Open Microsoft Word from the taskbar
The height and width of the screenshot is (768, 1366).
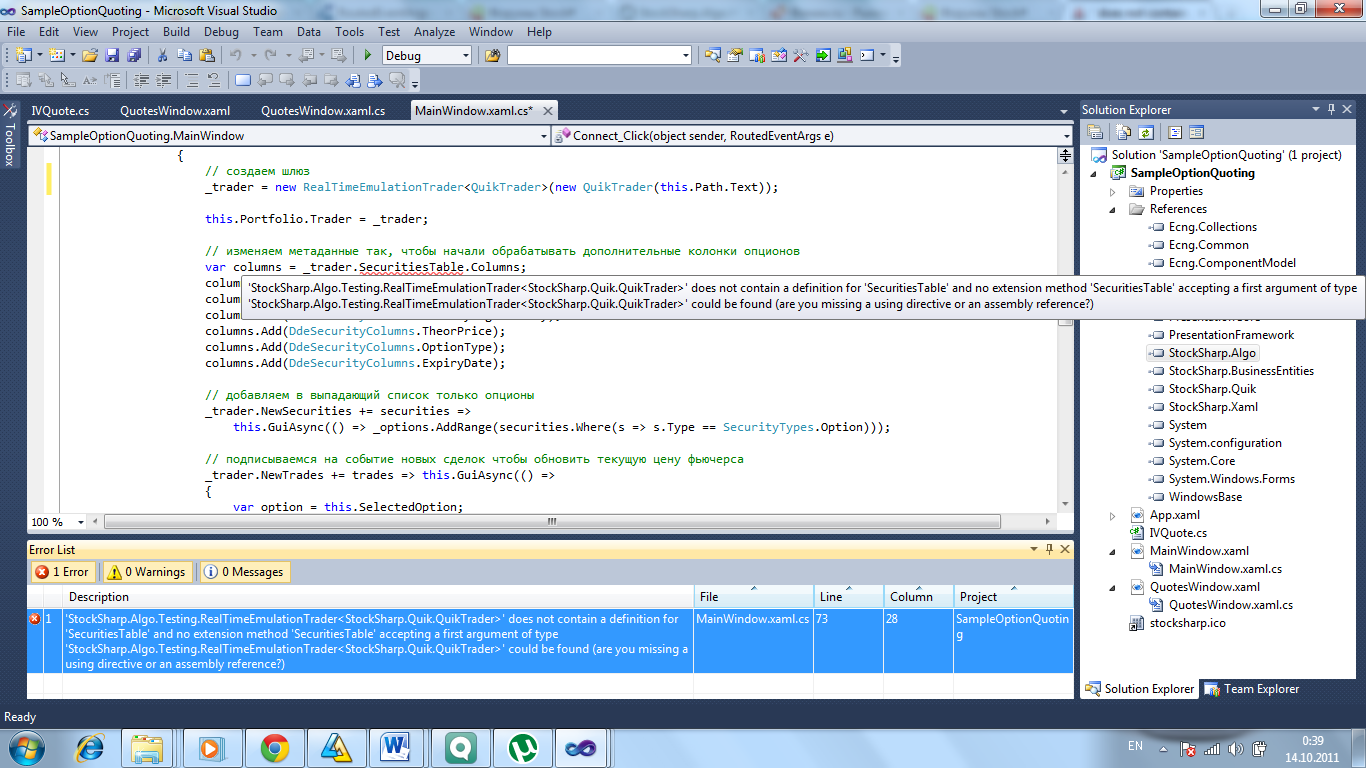(x=398, y=747)
